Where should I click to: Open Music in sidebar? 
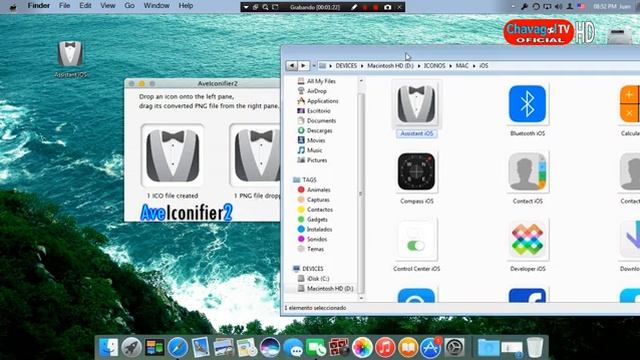coord(310,150)
